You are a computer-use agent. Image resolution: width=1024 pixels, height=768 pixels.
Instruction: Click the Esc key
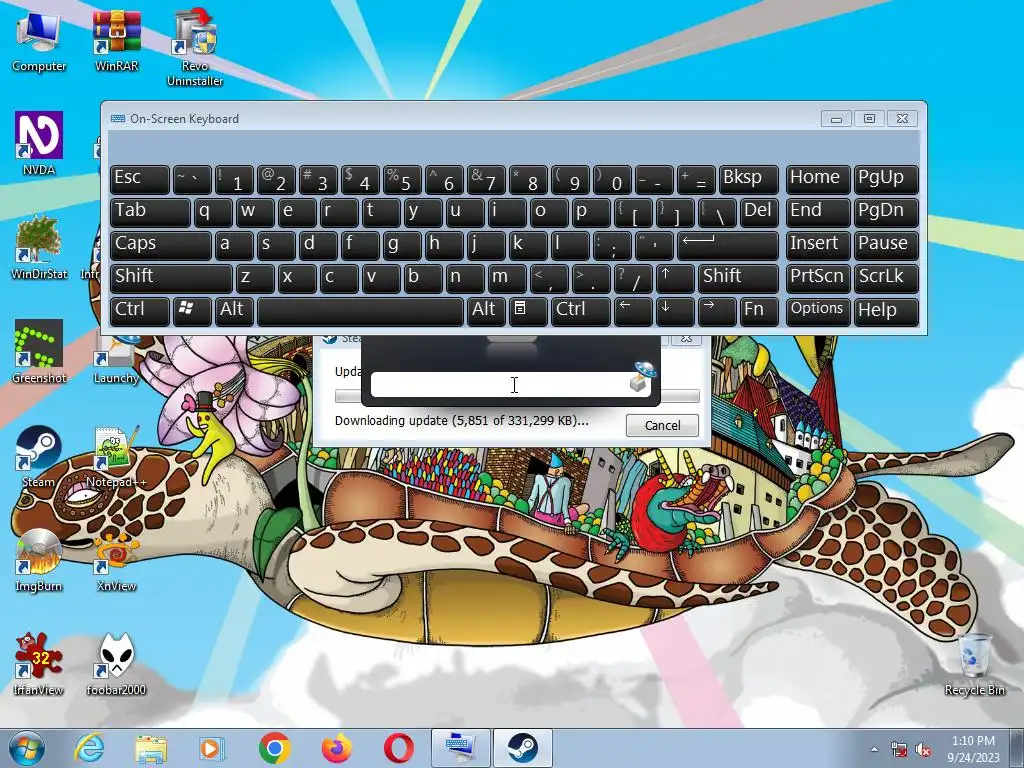click(140, 179)
